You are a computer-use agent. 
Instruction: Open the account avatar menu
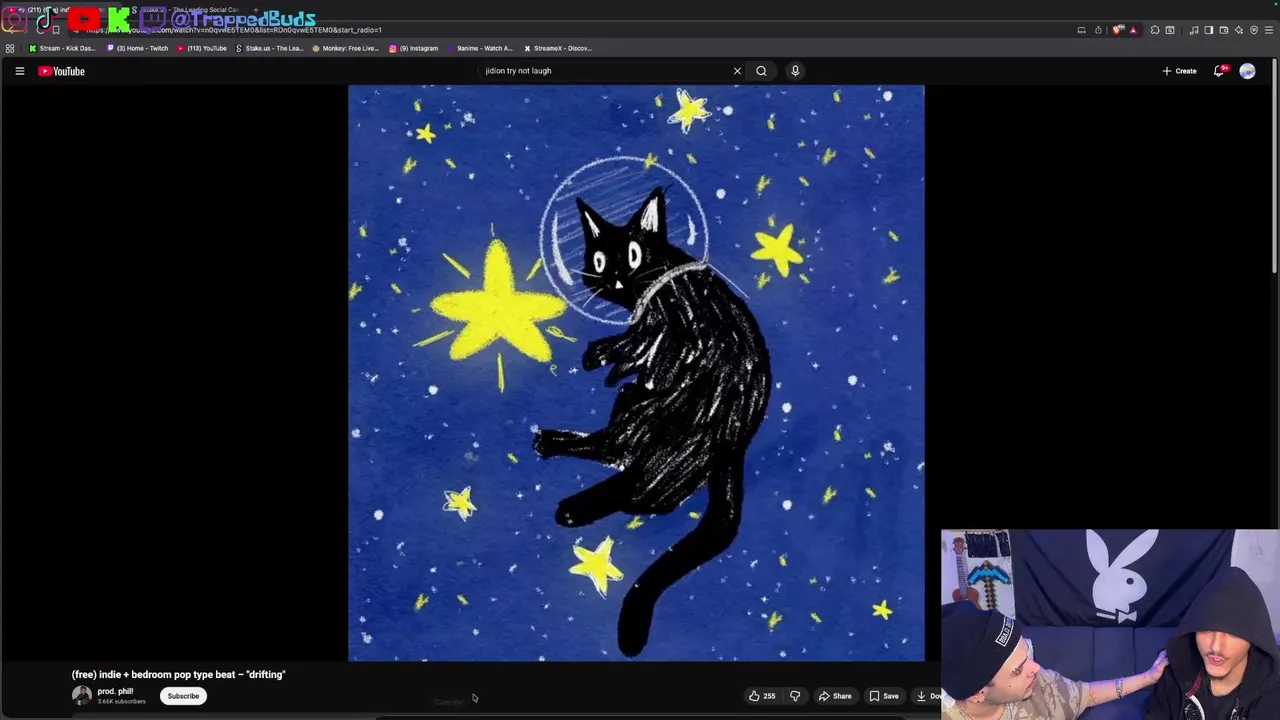pyautogui.click(x=1247, y=71)
